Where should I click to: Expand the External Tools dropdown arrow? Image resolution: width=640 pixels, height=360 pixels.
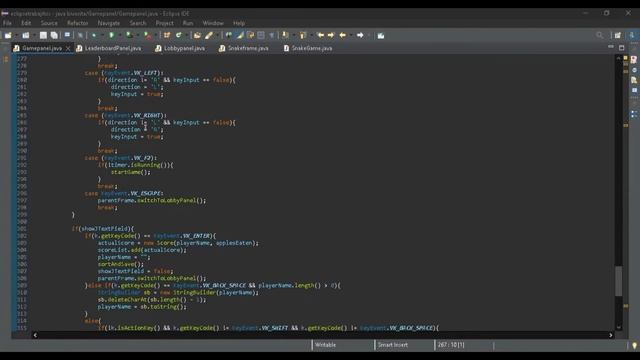point(156,36)
